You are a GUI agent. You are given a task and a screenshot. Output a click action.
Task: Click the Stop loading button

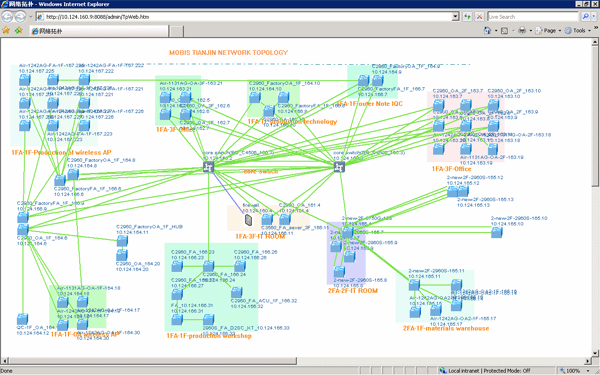click(x=479, y=16)
